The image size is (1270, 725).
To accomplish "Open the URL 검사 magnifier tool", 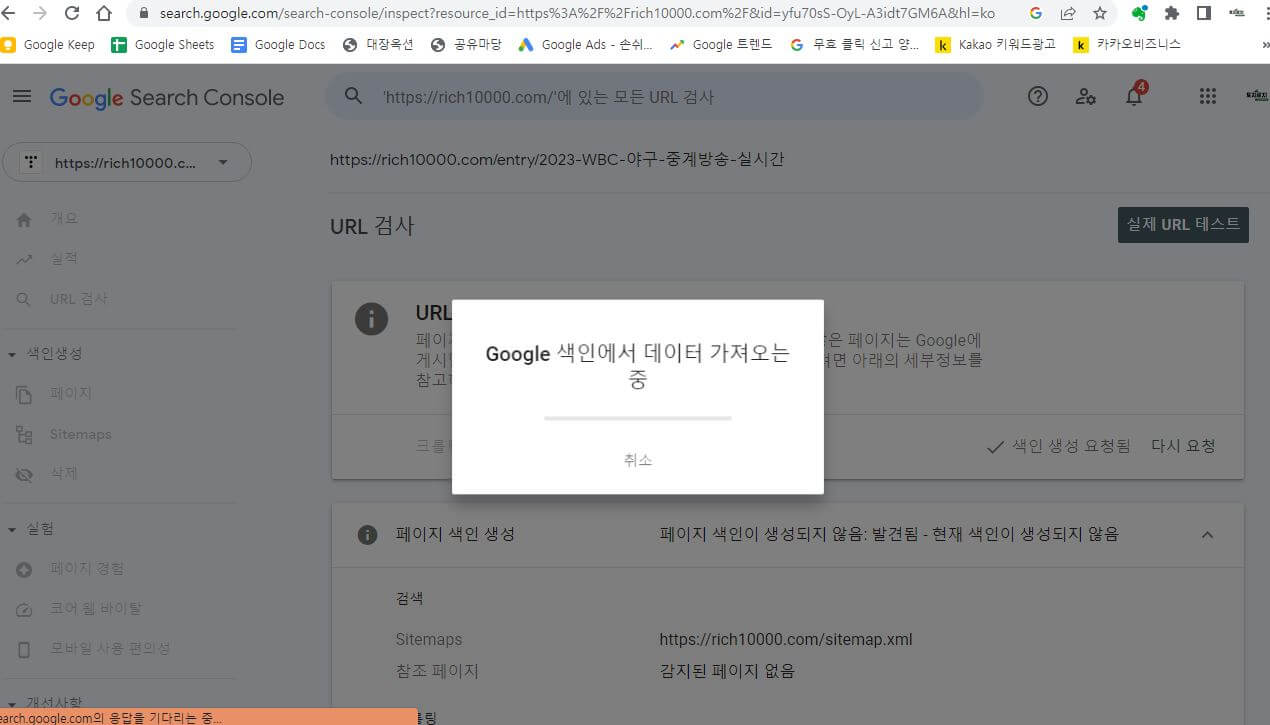I will (23, 298).
